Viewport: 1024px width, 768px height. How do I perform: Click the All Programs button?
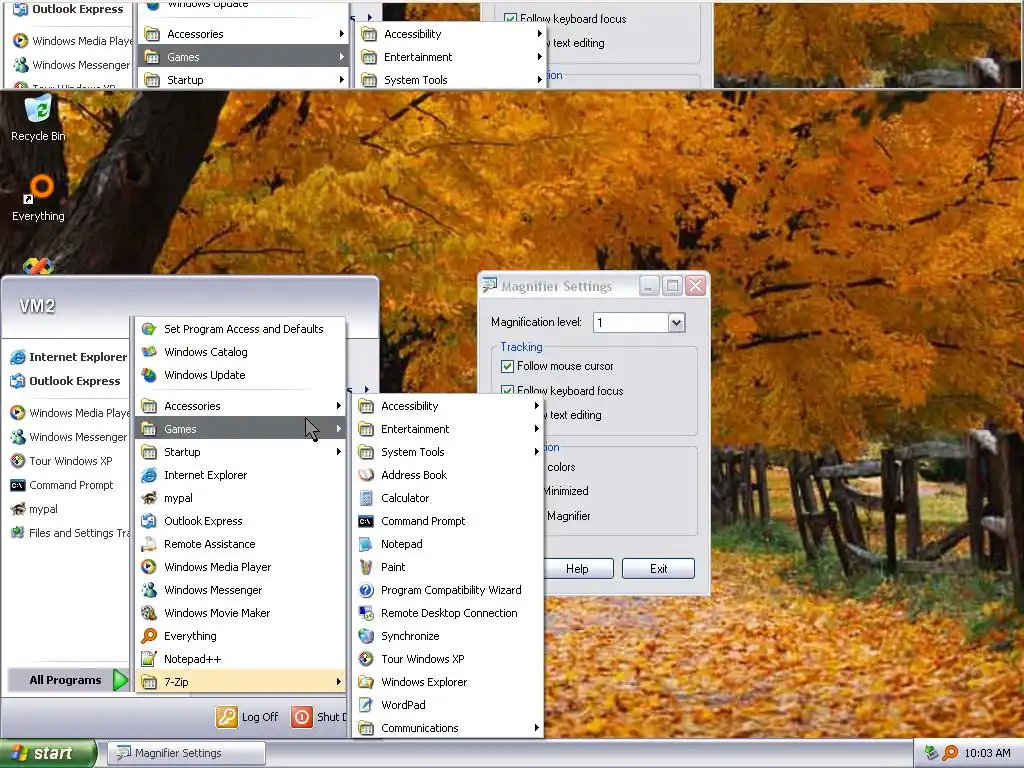[68, 680]
